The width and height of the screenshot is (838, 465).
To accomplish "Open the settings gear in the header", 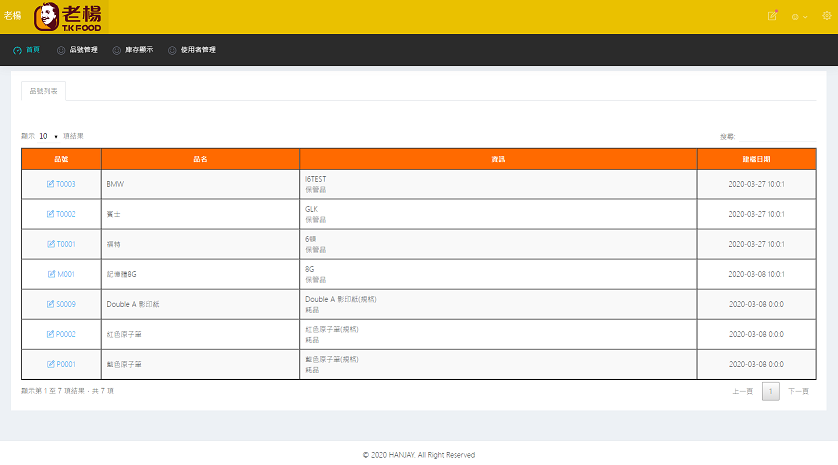I will (826, 16).
